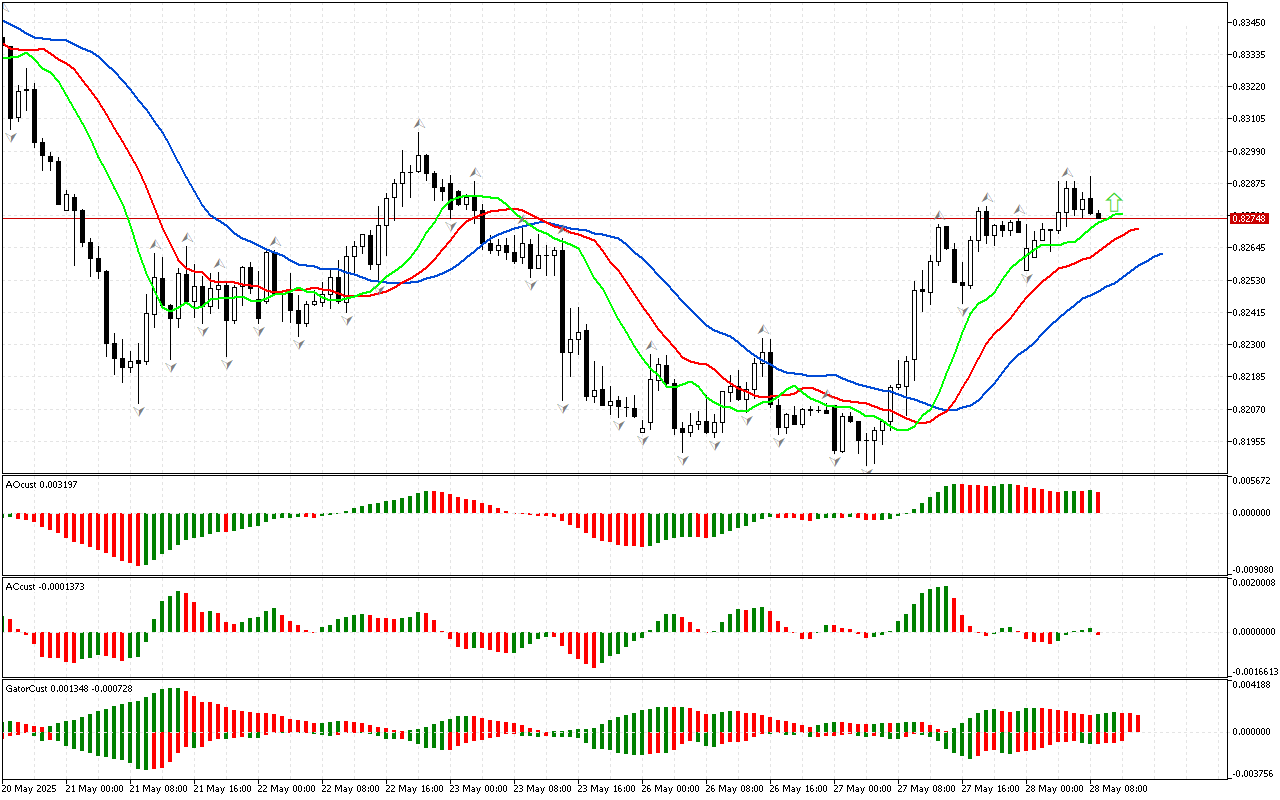Viewport: 1280px width, 800px height.
Task: Click the 23 May 00:00 time label
Action: [x=476, y=789]
